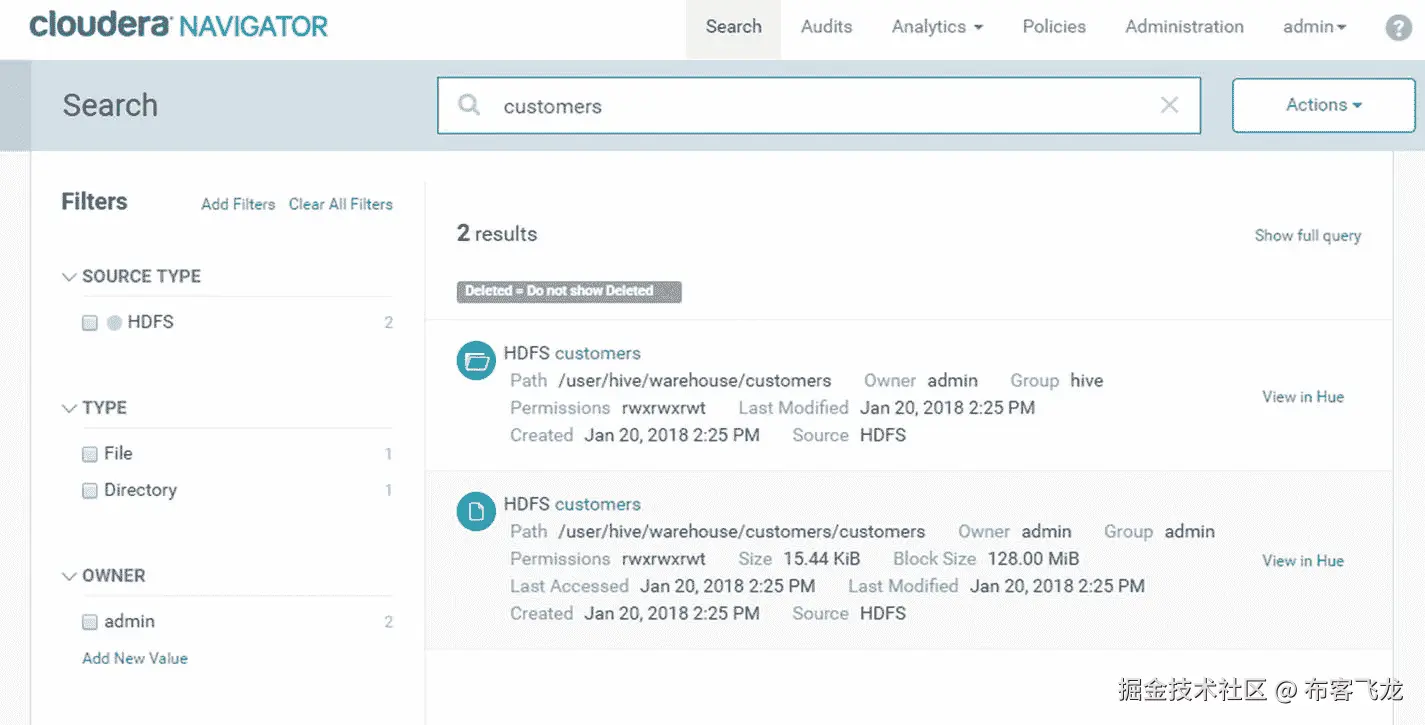The image size is (1425, 725).
Task: Open the Audits tab
Action: pyautogui.click(x=826, y=27)
